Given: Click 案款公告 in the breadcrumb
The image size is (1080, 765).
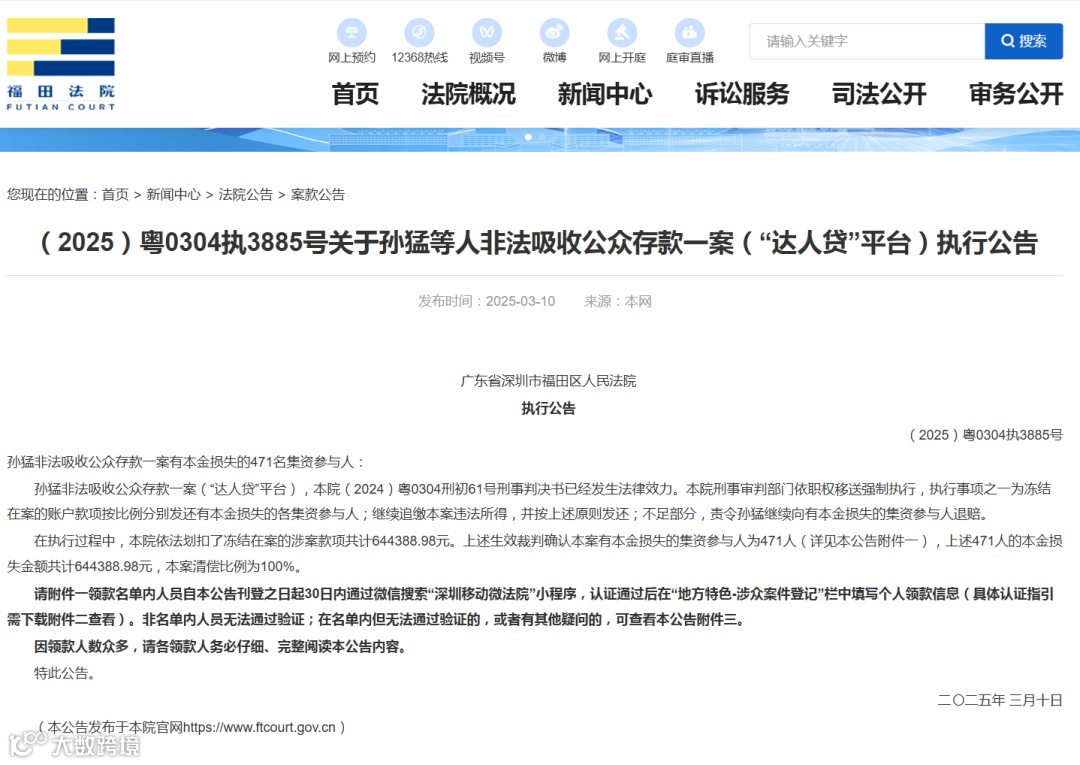Looking at the screenshot, I should pos(318,195).
